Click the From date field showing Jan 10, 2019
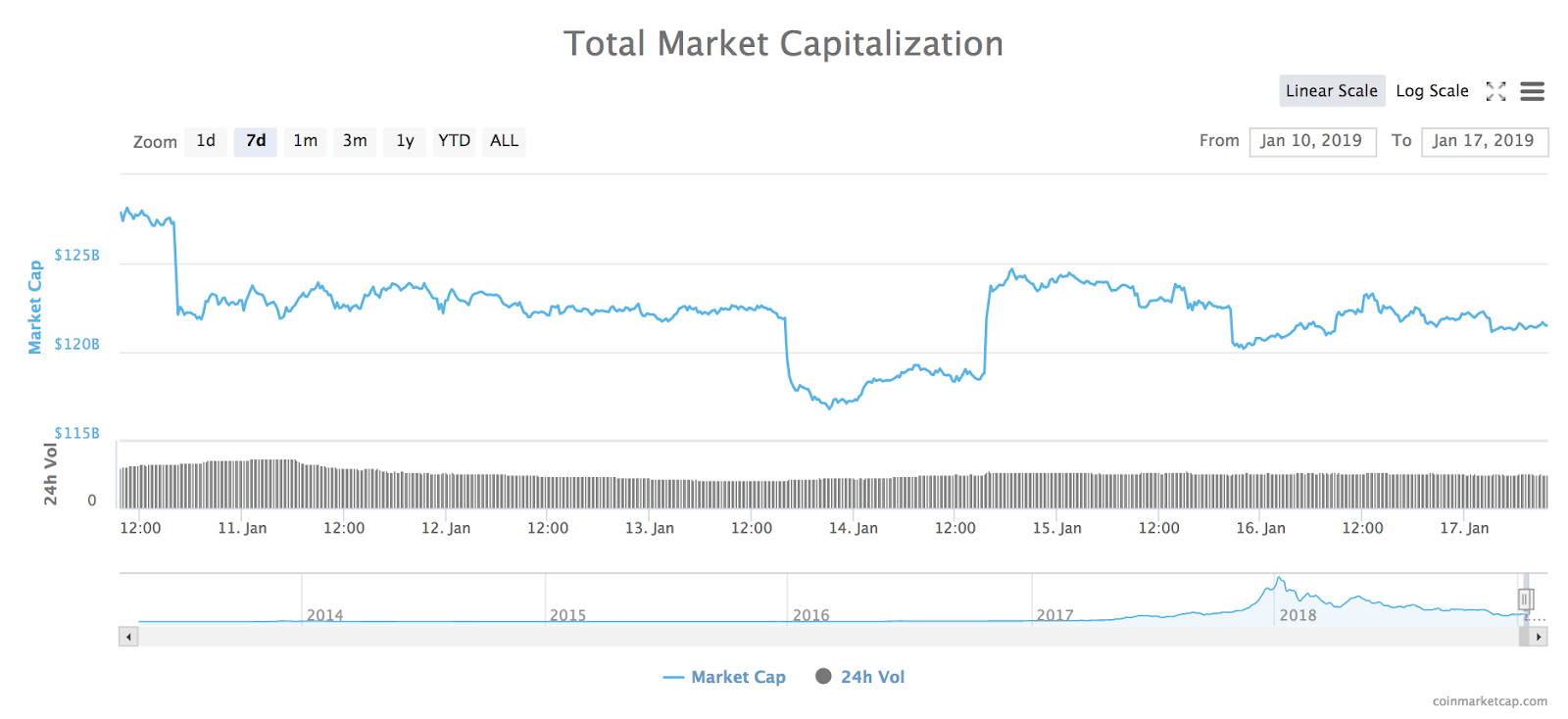The height and width of the screenshot is (719, 1568). 1312,141
